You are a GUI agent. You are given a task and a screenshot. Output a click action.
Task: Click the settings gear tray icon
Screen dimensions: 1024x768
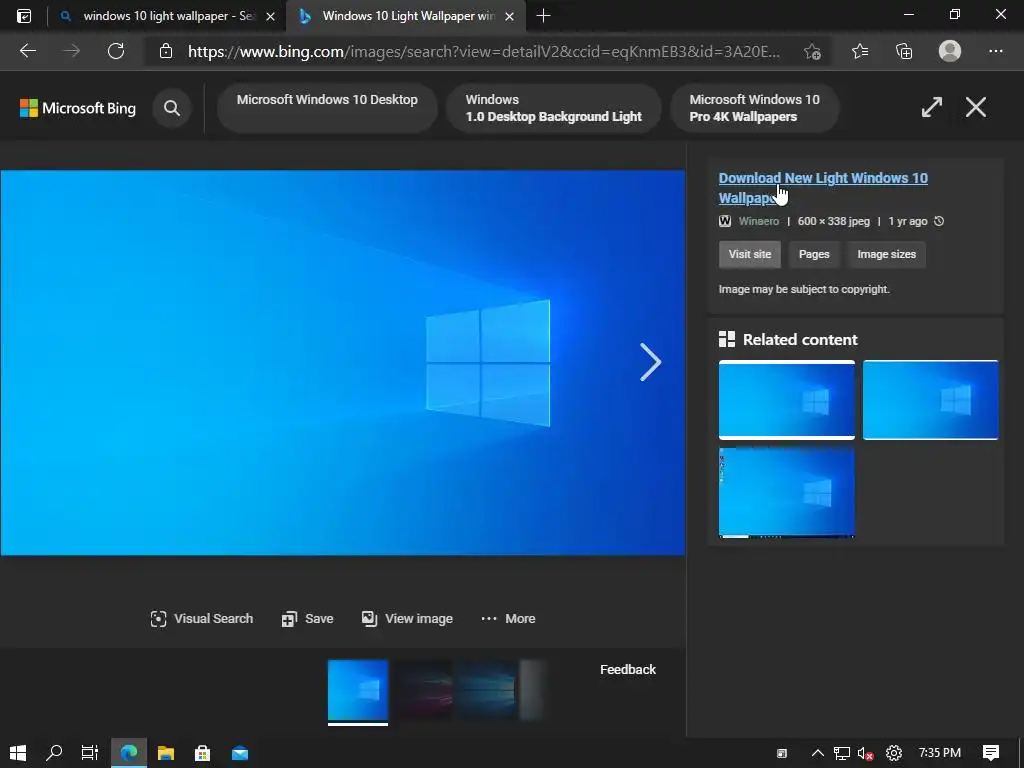click(x=894, y=753)
